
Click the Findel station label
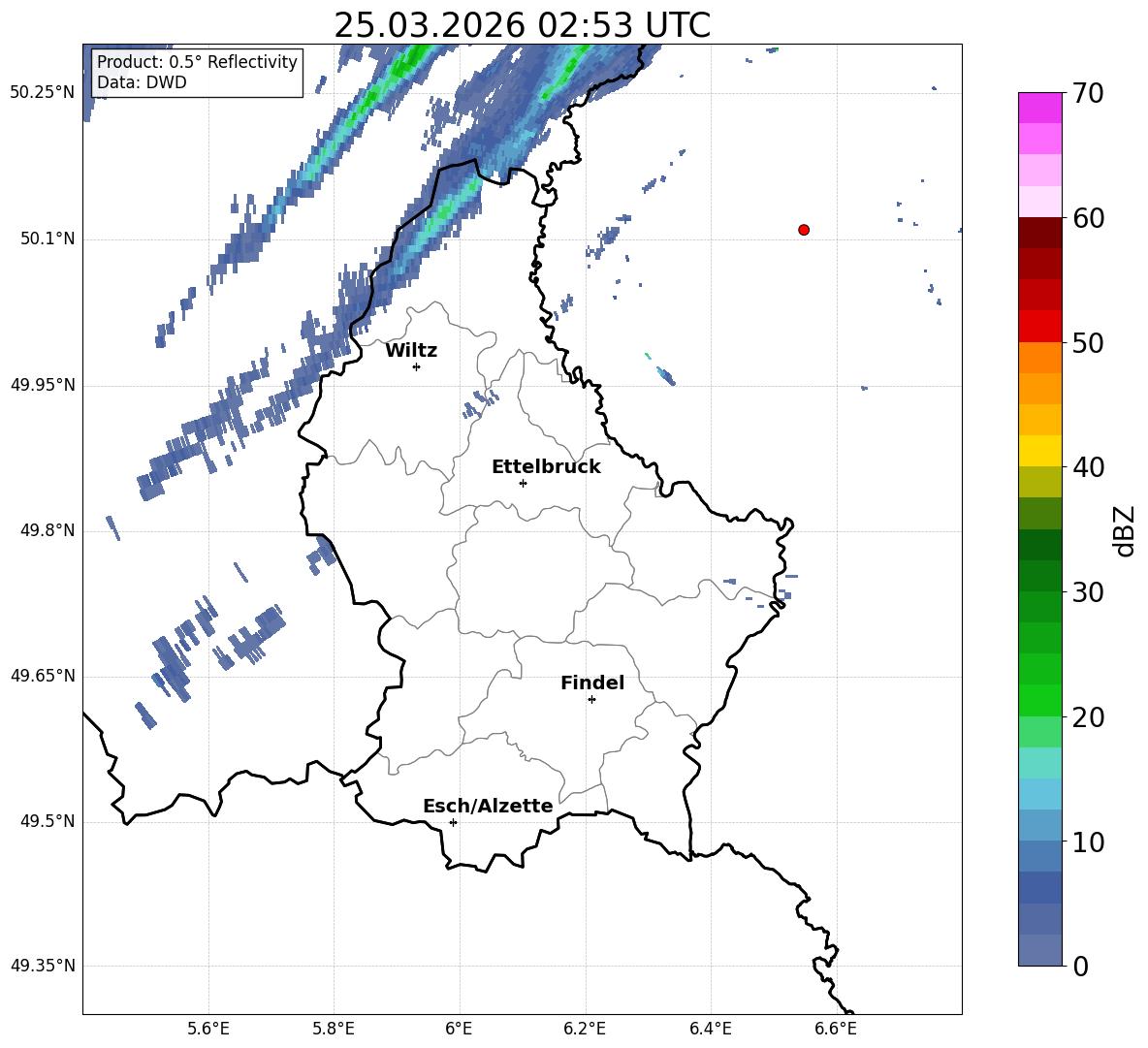592,683
